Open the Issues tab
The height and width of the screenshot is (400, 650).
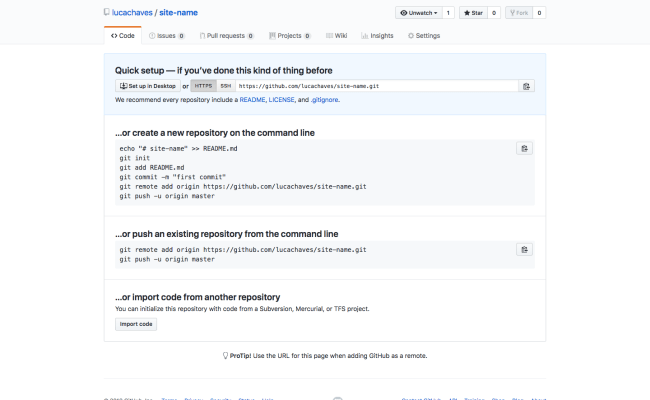point(167,36)
